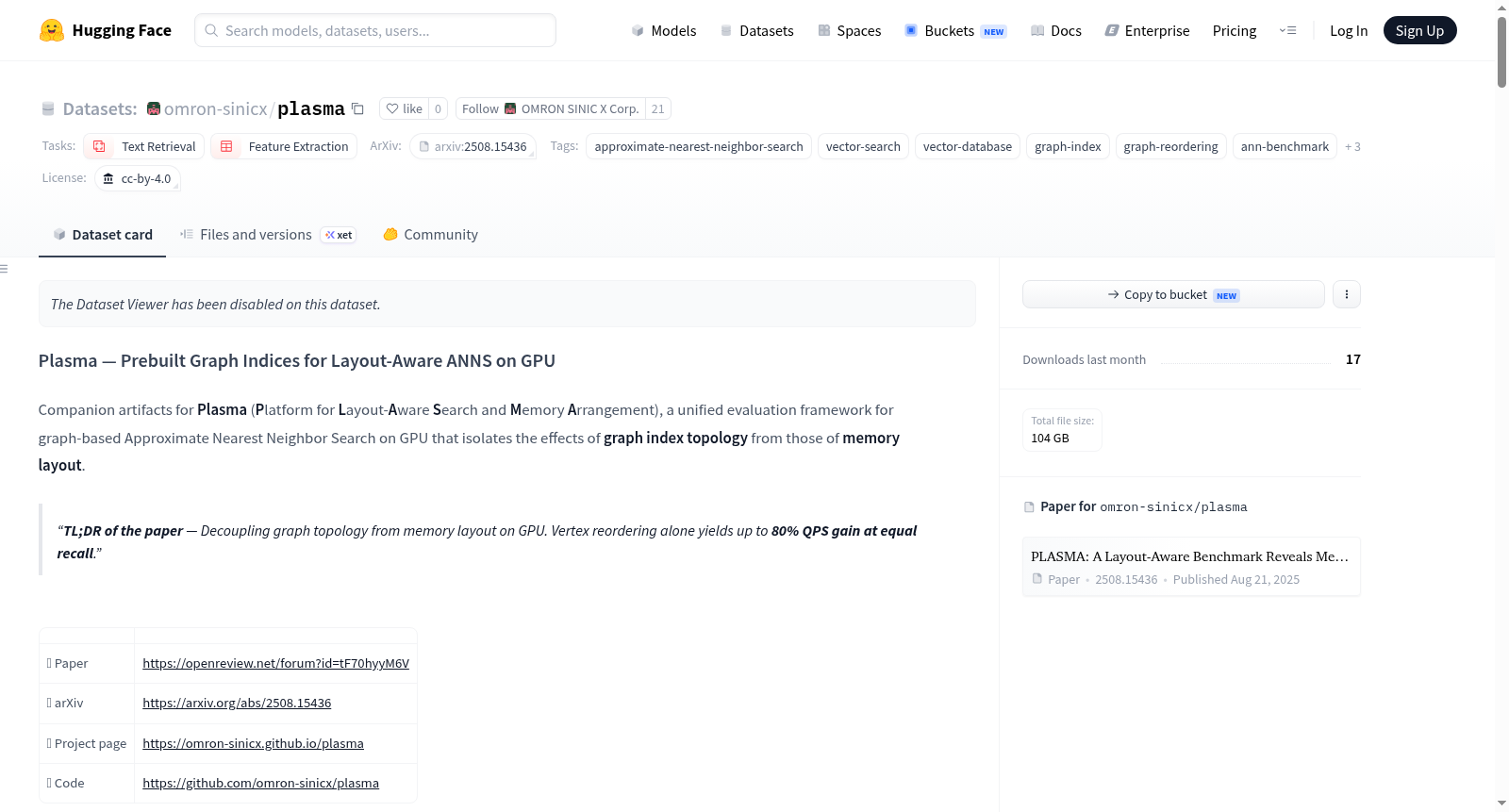The image size is (1509, 812).
Task: Expand the +3 additional tags
Action: [1352, 146]
